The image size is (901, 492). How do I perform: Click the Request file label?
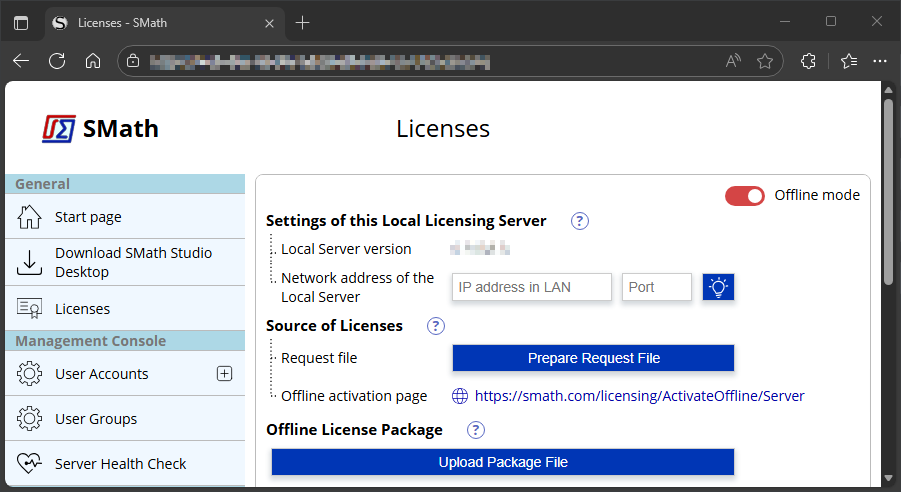coord(319,358)
